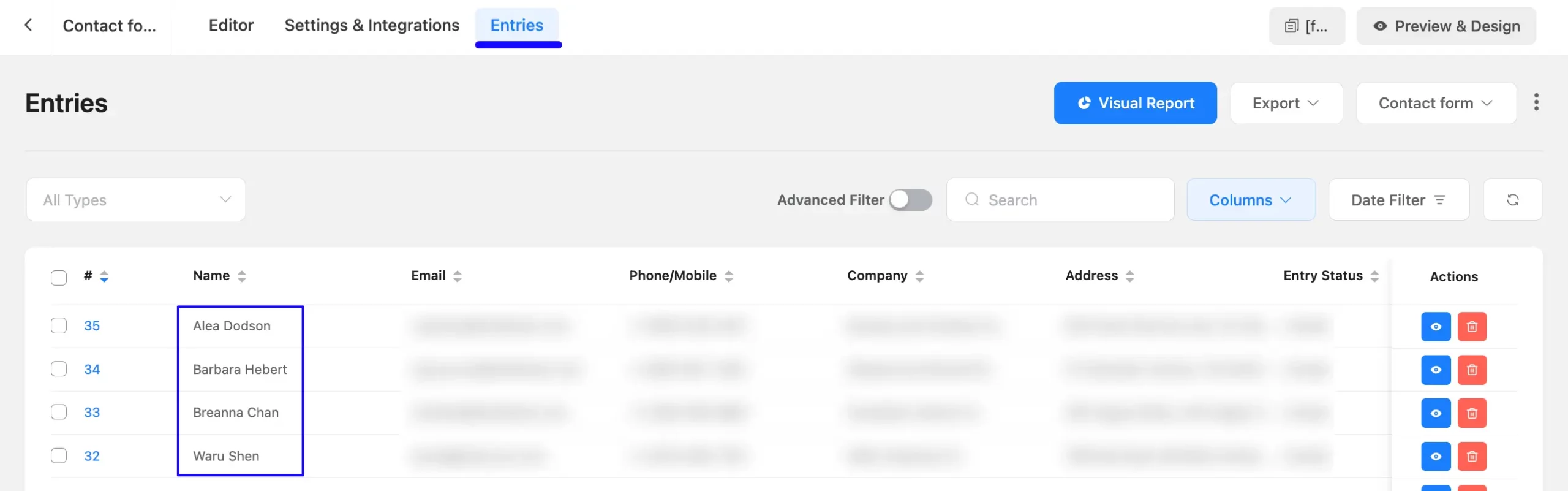Screen dimensions: 1568x491
Task: Expand the Export dropdown
Action: (x=1286, y=103)
